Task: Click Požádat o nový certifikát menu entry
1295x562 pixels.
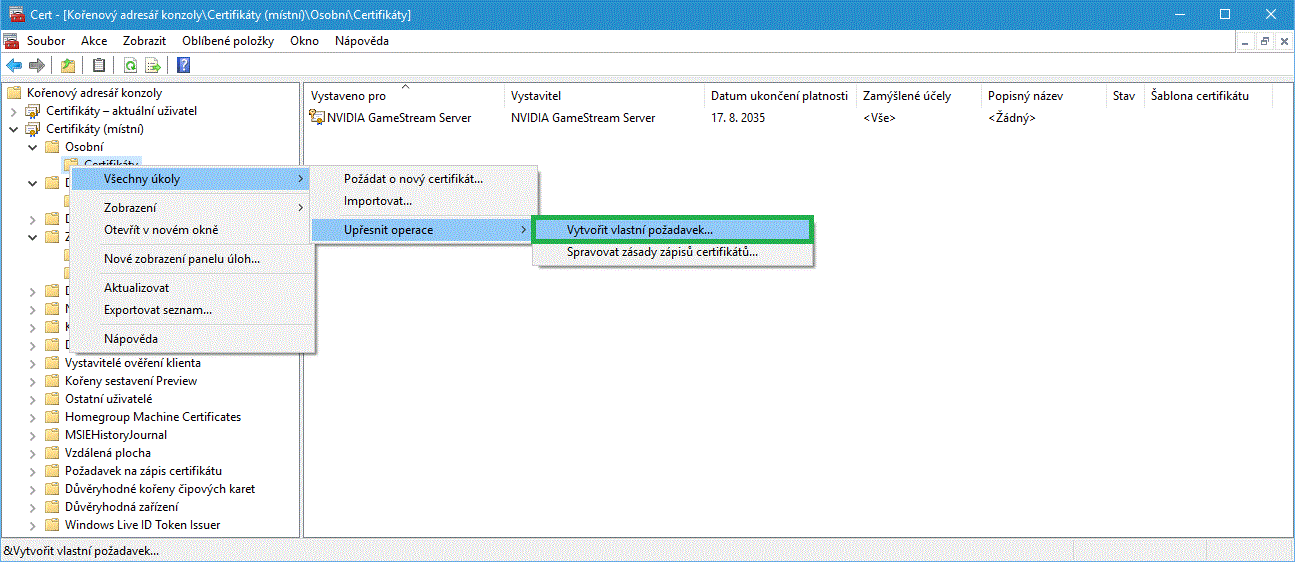Action: pos(413,179)
